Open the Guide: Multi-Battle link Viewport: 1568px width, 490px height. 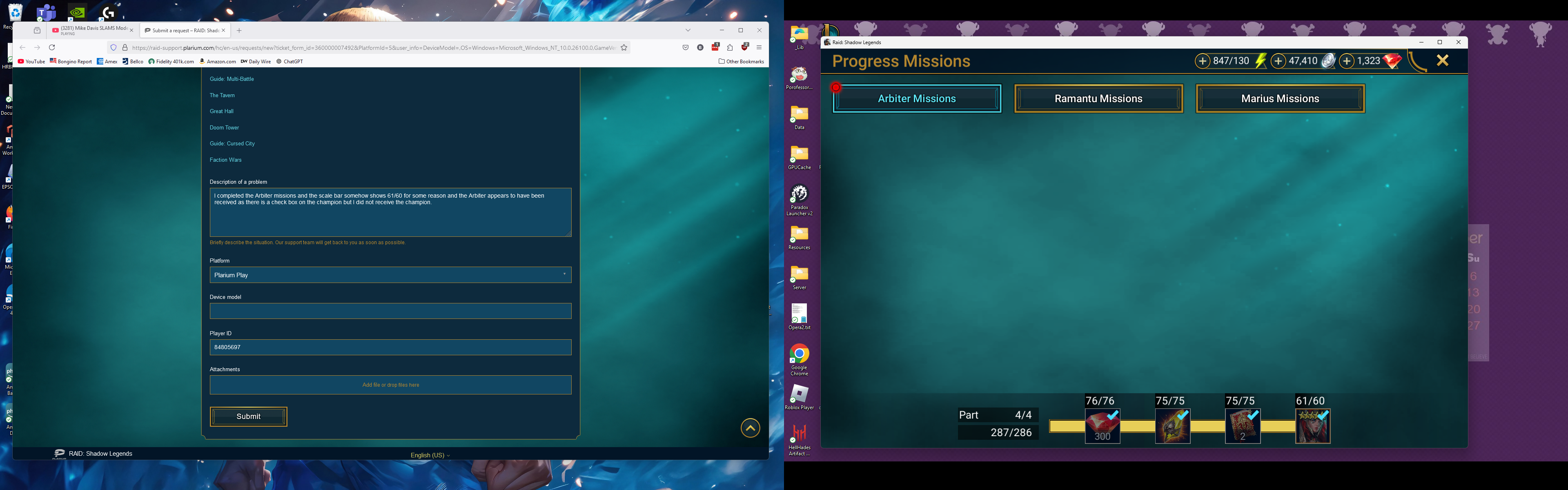tap(232, 79)
